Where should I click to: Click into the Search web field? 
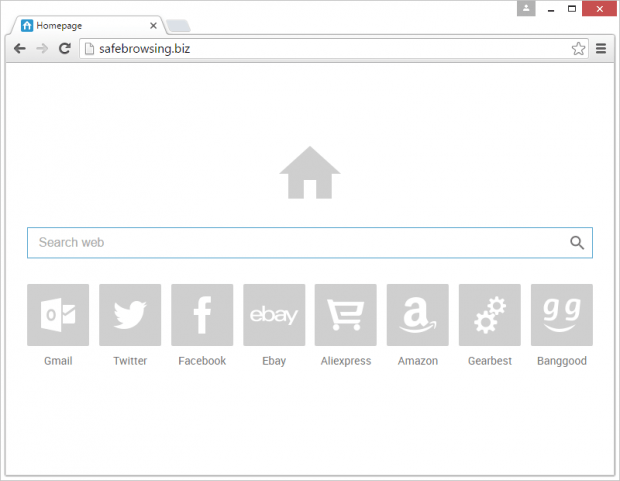tap(310, 242)
